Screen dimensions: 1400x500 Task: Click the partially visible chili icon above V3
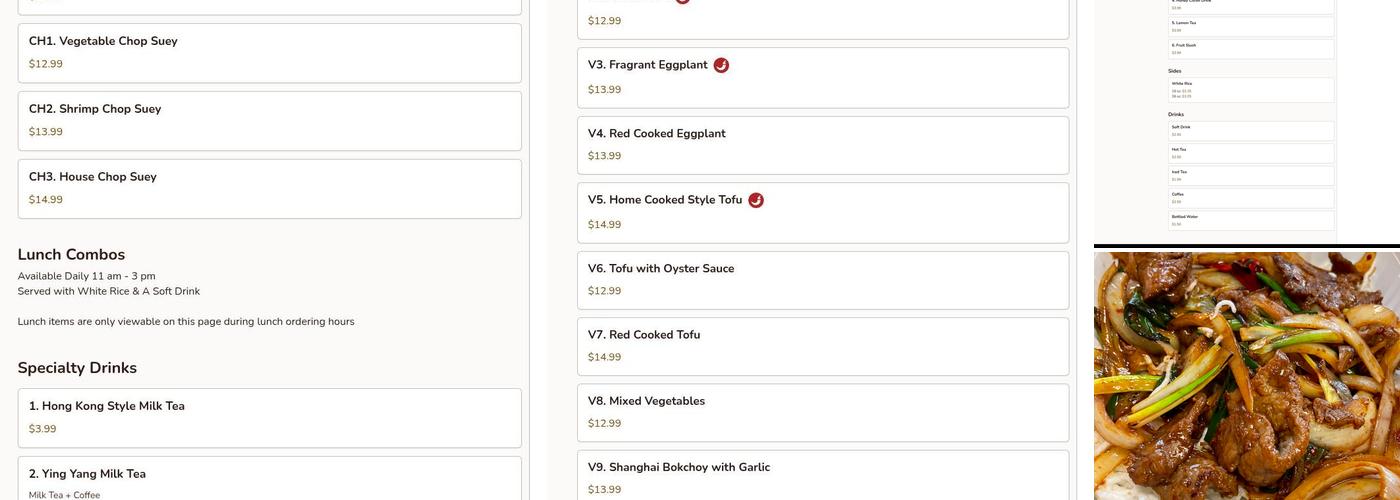point(682,2)
